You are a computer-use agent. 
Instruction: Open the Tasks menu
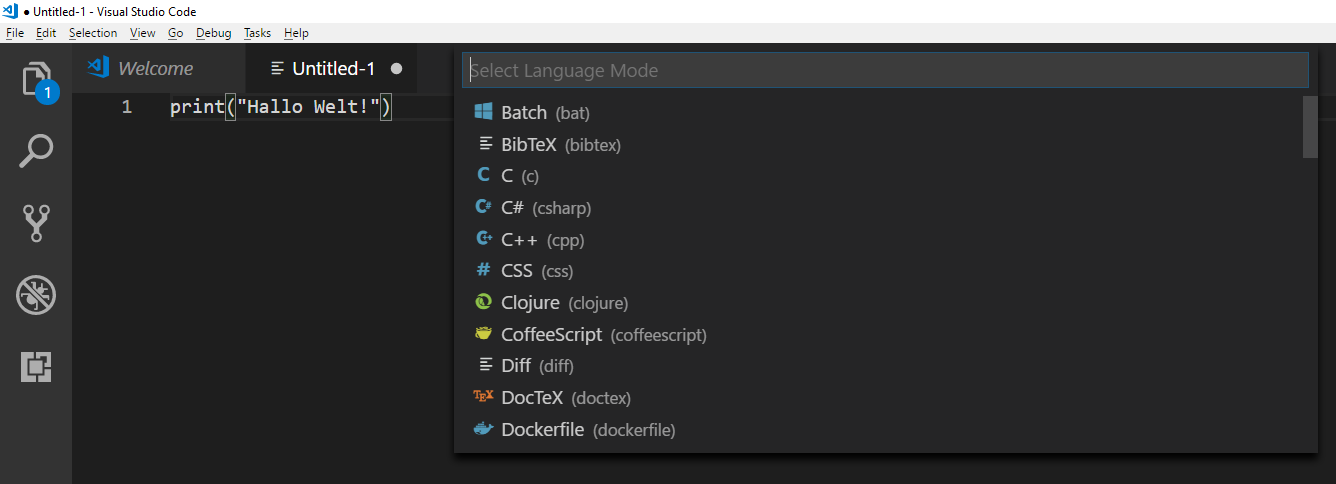tap(258, 33)
